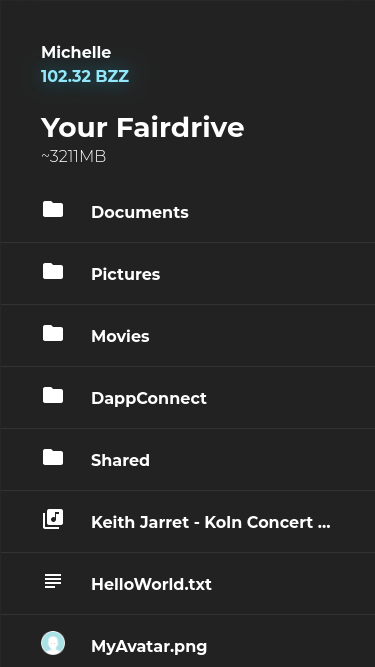Click the Keith Jarret music file icon

[53, 519]
